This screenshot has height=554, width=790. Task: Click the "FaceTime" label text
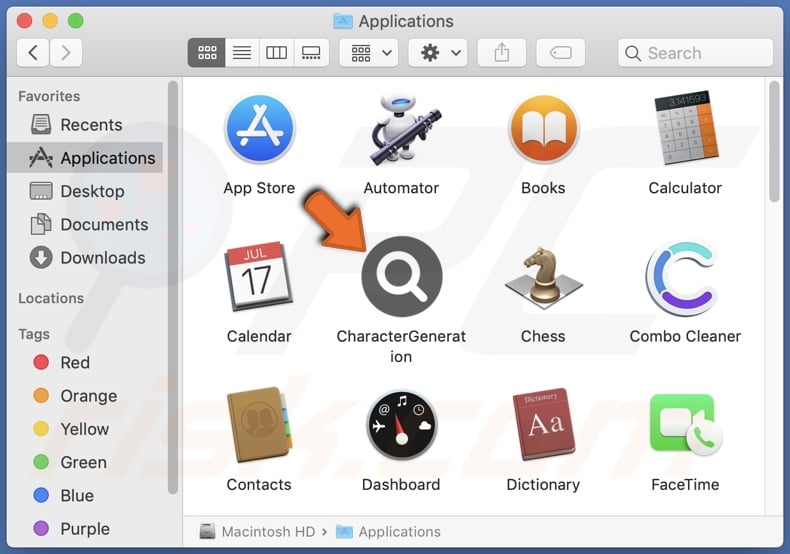coord(685,484)
